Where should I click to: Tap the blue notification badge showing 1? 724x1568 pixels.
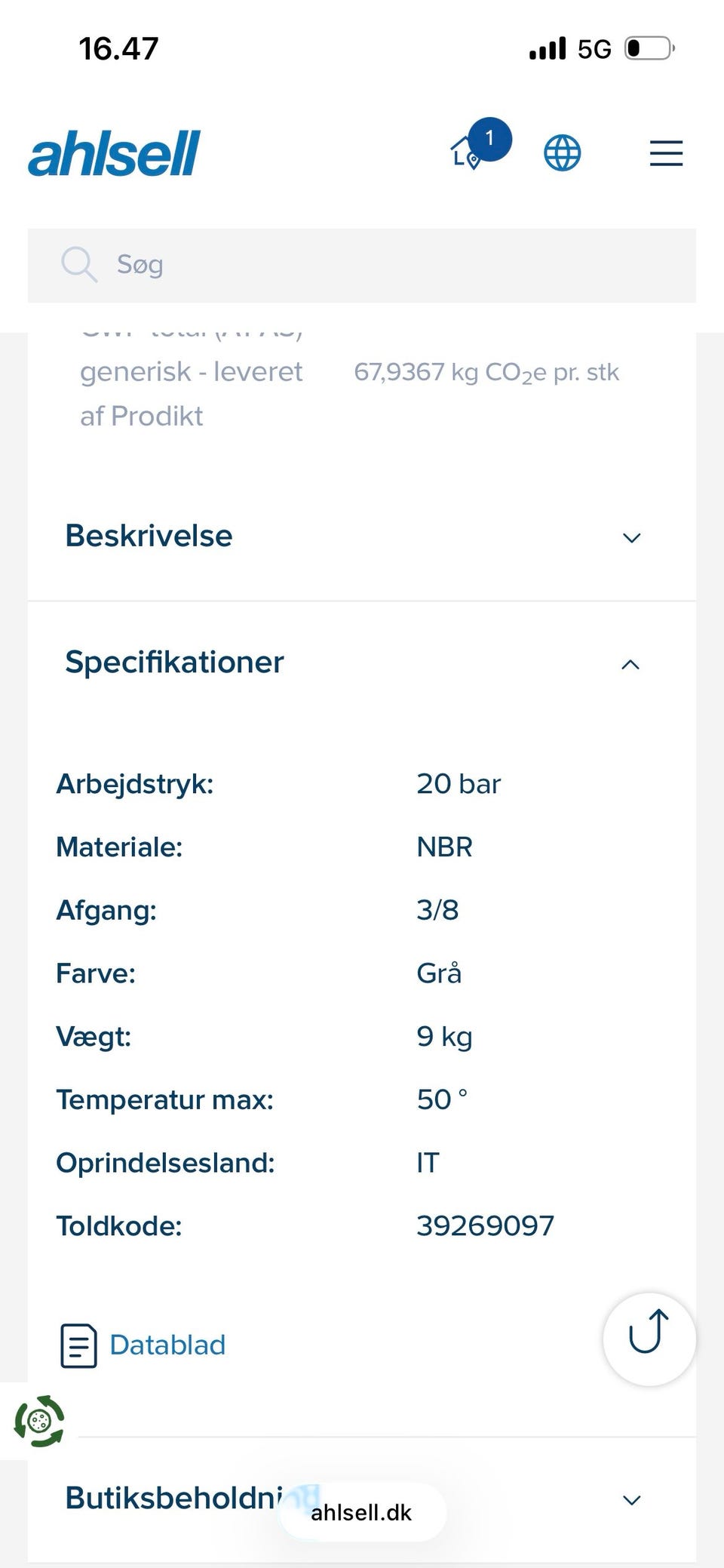490,139
